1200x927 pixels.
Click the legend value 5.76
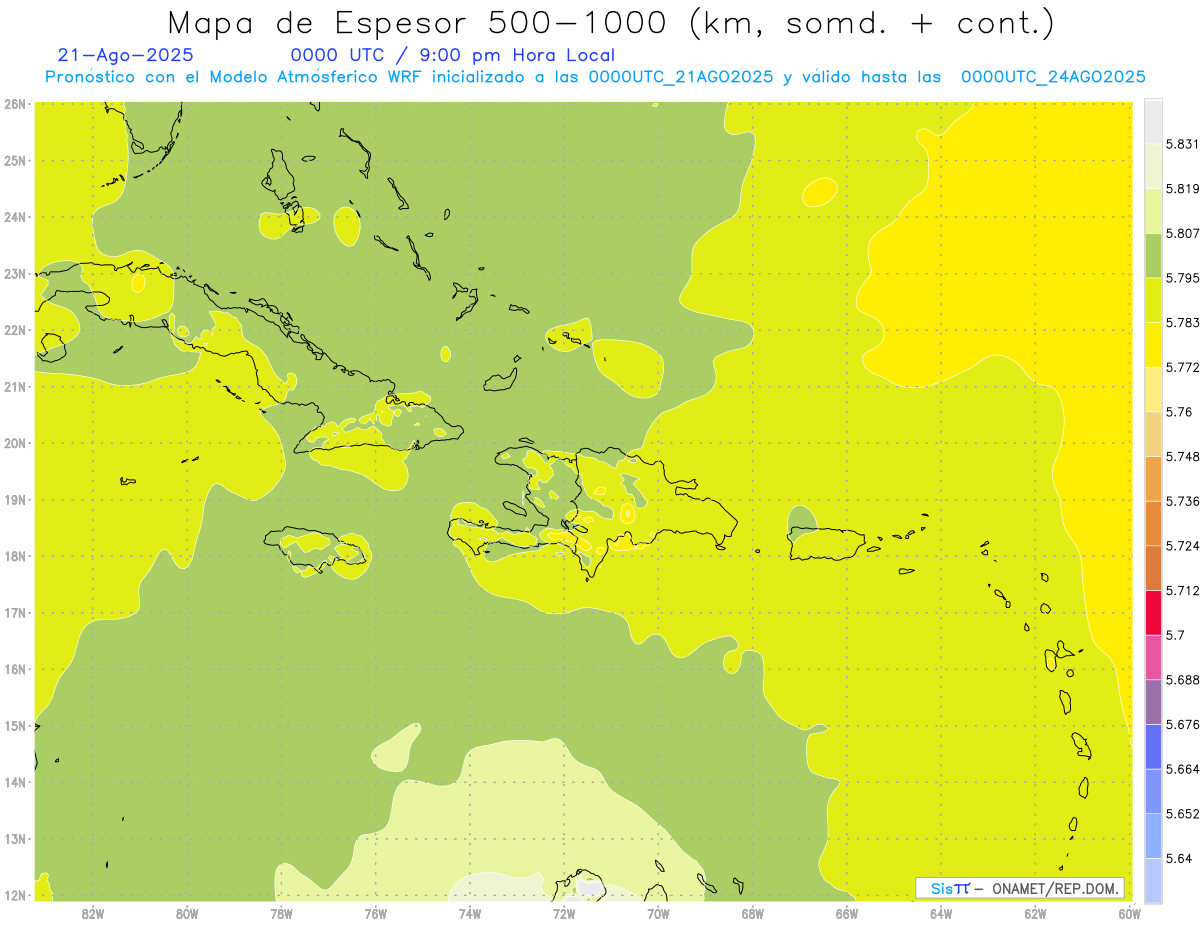pyautogui.click(x=1179, y=411)
